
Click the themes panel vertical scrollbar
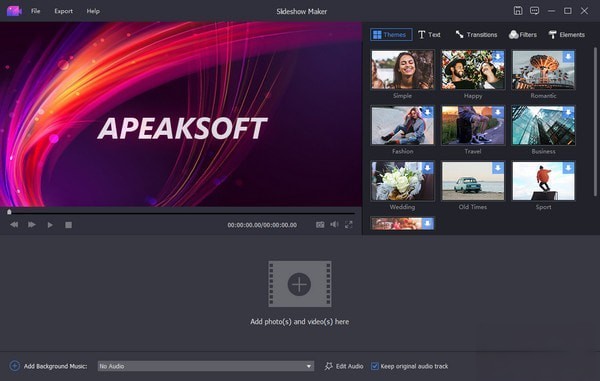pyautogui.click(x=595, y=122)
